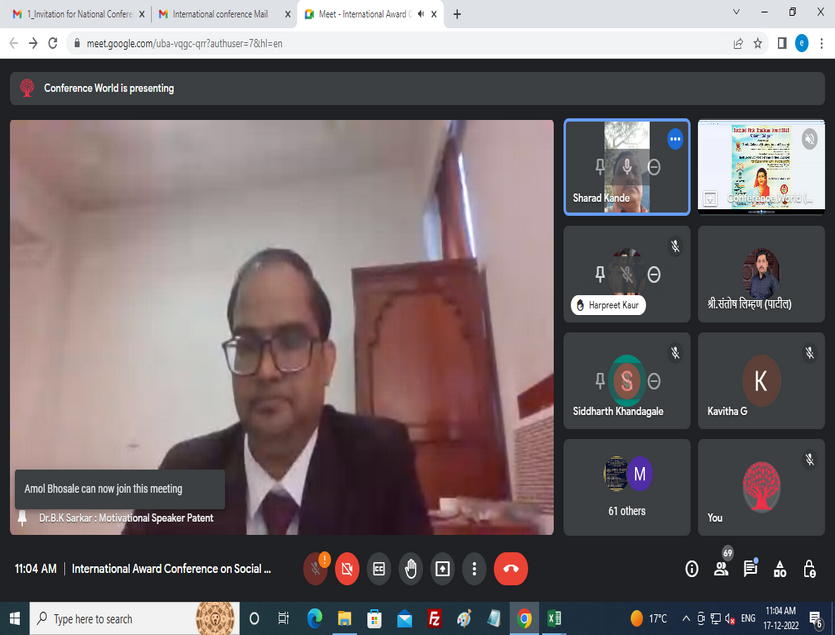
Task: Mute the Meet tab audio icon
Action: pos(421,14)
